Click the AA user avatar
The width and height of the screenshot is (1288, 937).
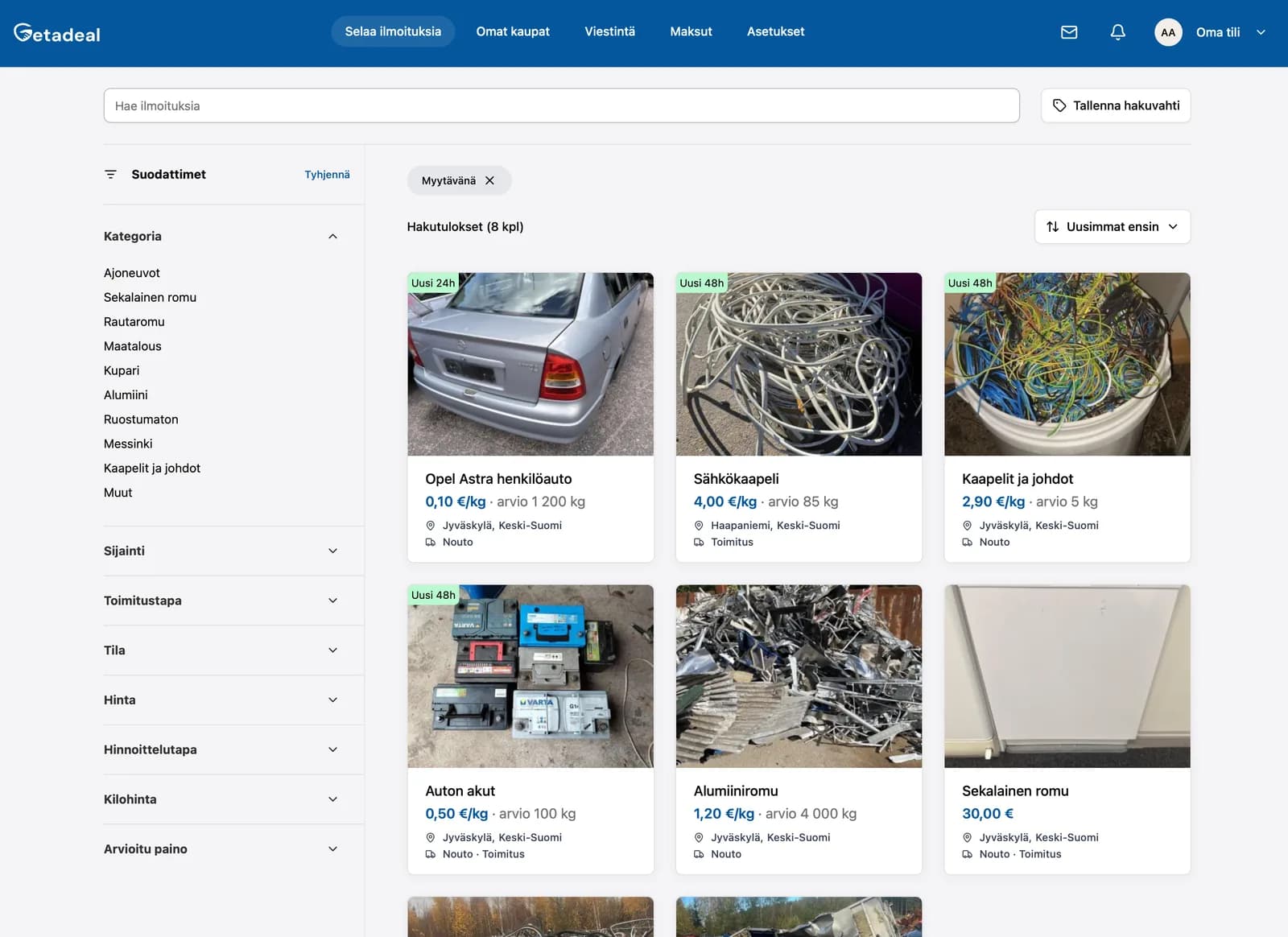pos(1168,32)
